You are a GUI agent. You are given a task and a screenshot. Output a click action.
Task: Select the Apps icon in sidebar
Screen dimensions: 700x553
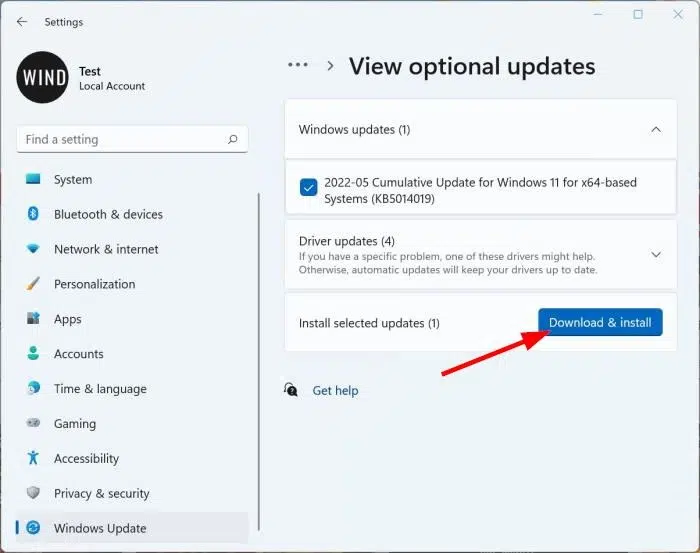click(x=33, y=318)
